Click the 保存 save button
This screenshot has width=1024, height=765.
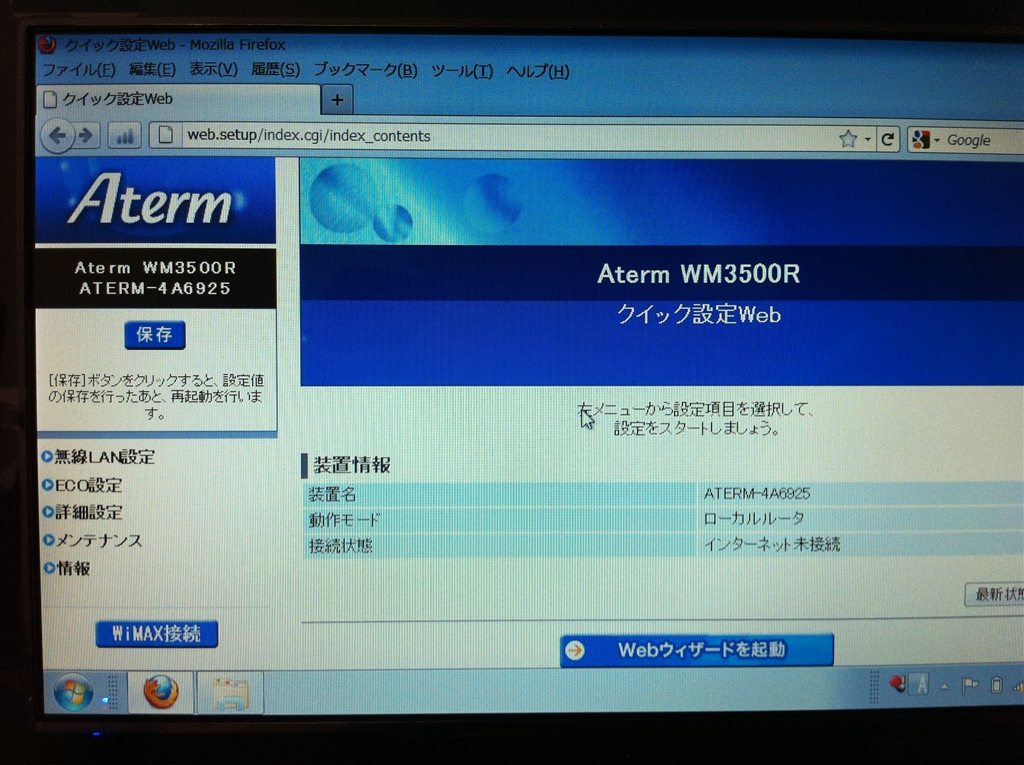(x=155, y=335)
